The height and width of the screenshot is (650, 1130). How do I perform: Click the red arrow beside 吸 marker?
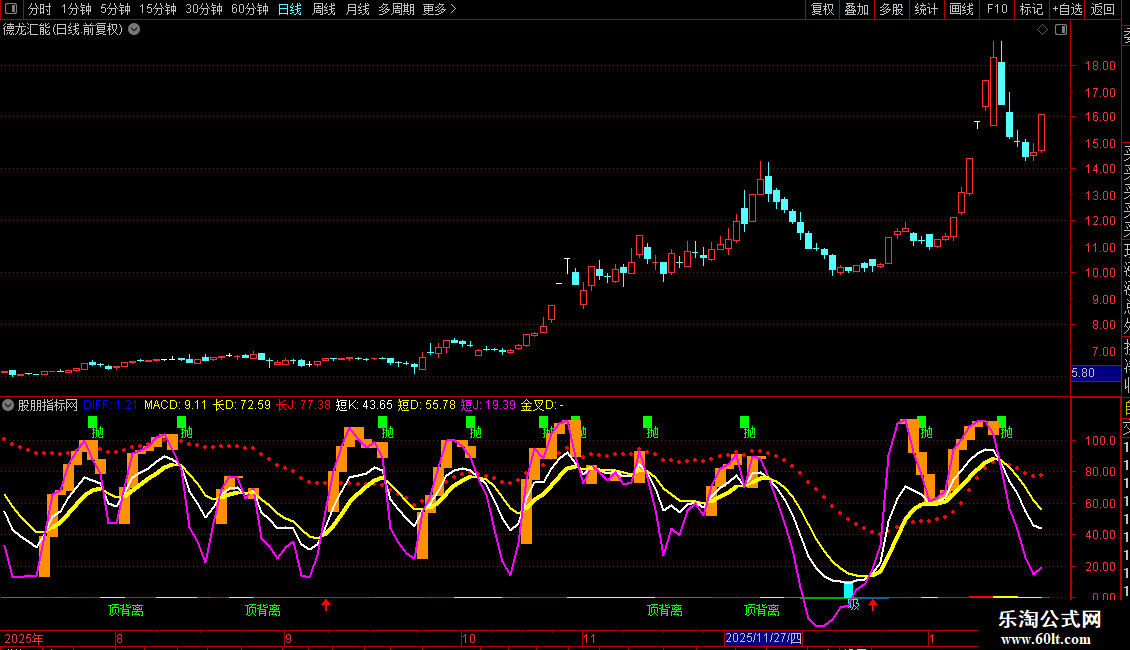click(x=872, y=604)
